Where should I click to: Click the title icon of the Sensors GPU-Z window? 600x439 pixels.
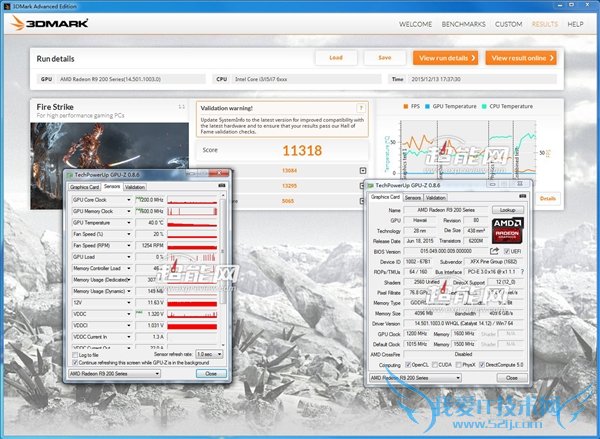(70, 175)
